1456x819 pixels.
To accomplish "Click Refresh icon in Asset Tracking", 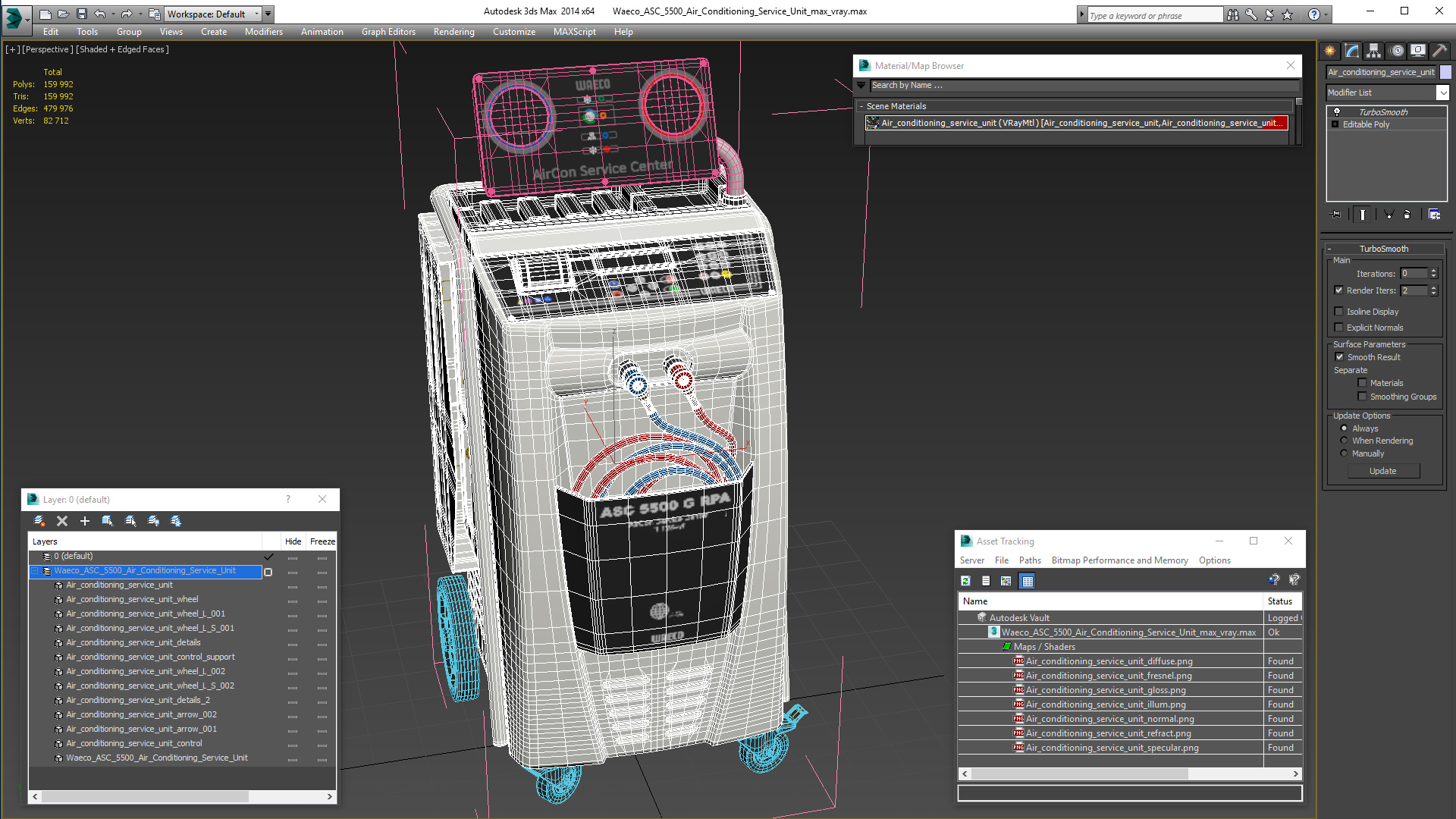I will coord(965,581).
